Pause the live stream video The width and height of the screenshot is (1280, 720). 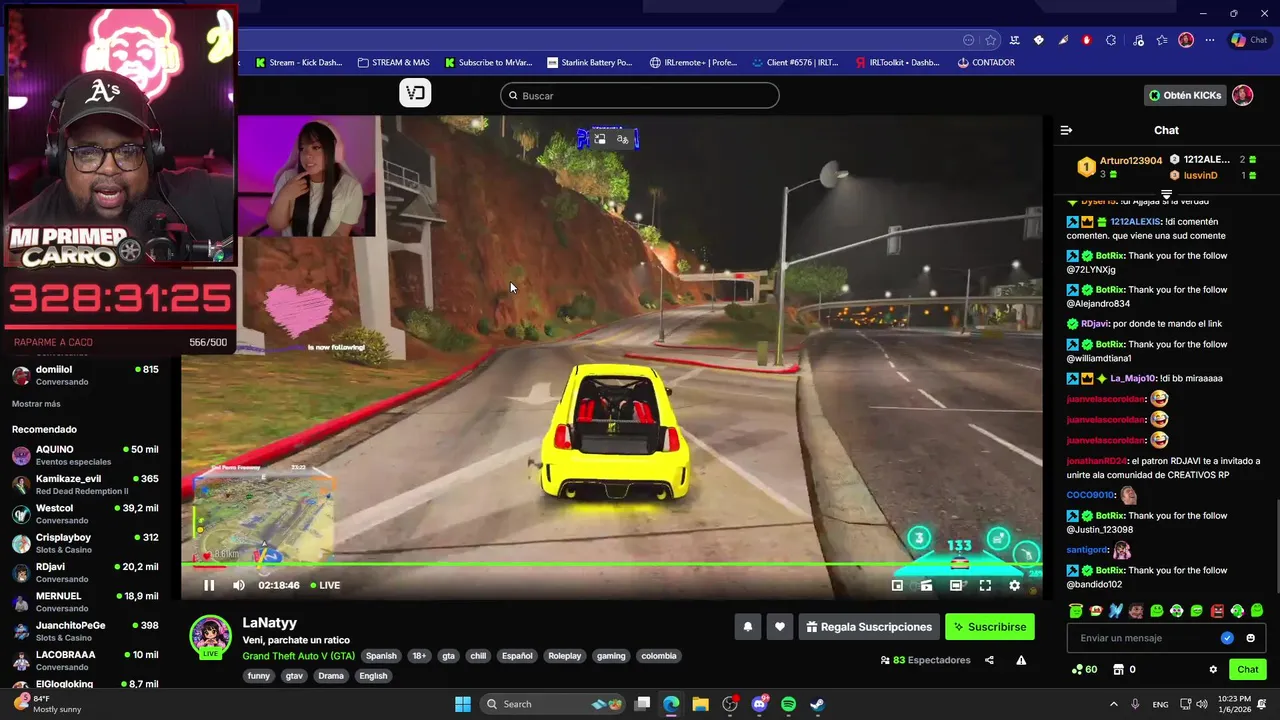(x=209, y=585)
